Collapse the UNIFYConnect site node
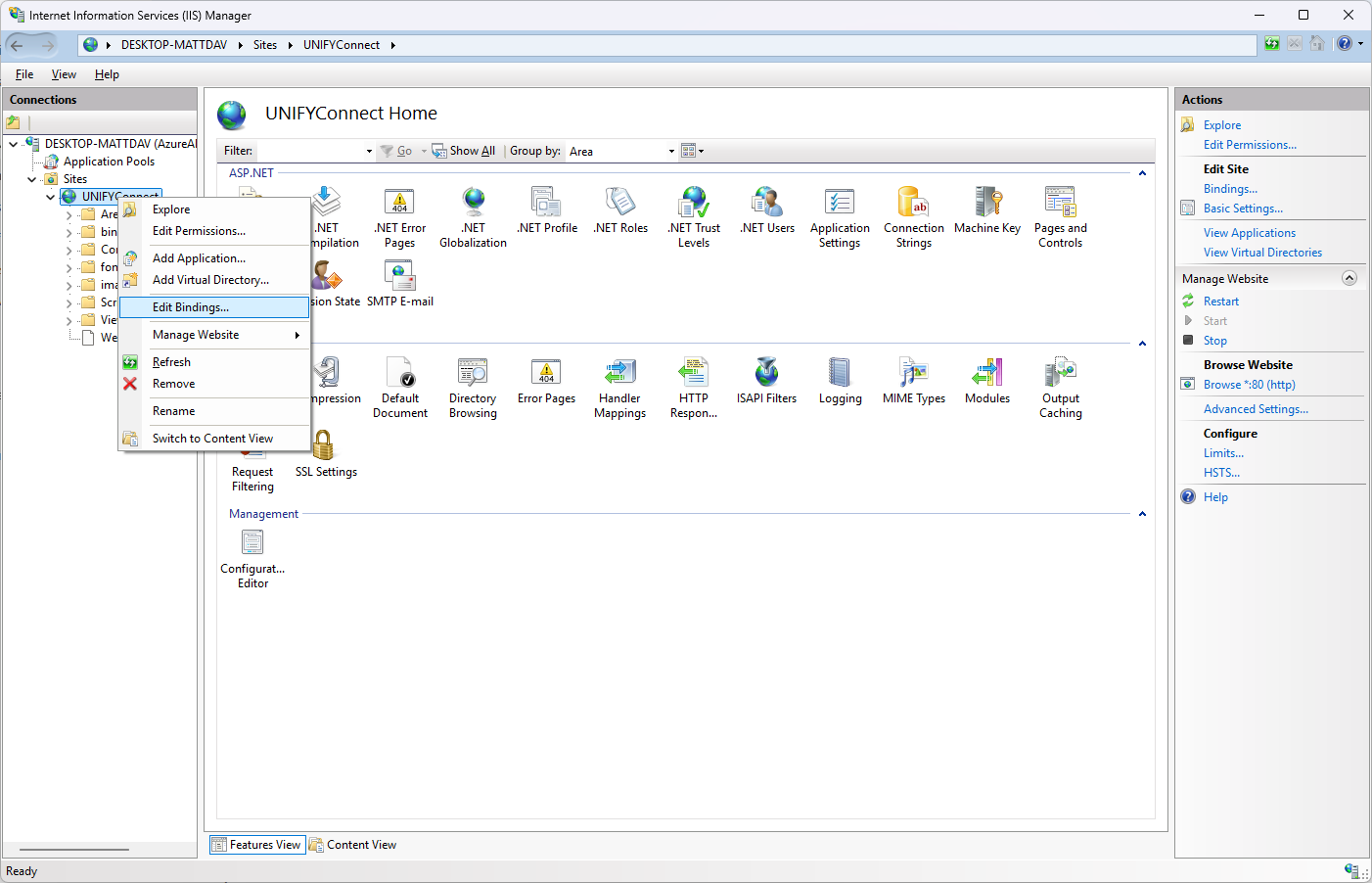The height and width of the screenshot is (883, 1372). coord(50,197)
